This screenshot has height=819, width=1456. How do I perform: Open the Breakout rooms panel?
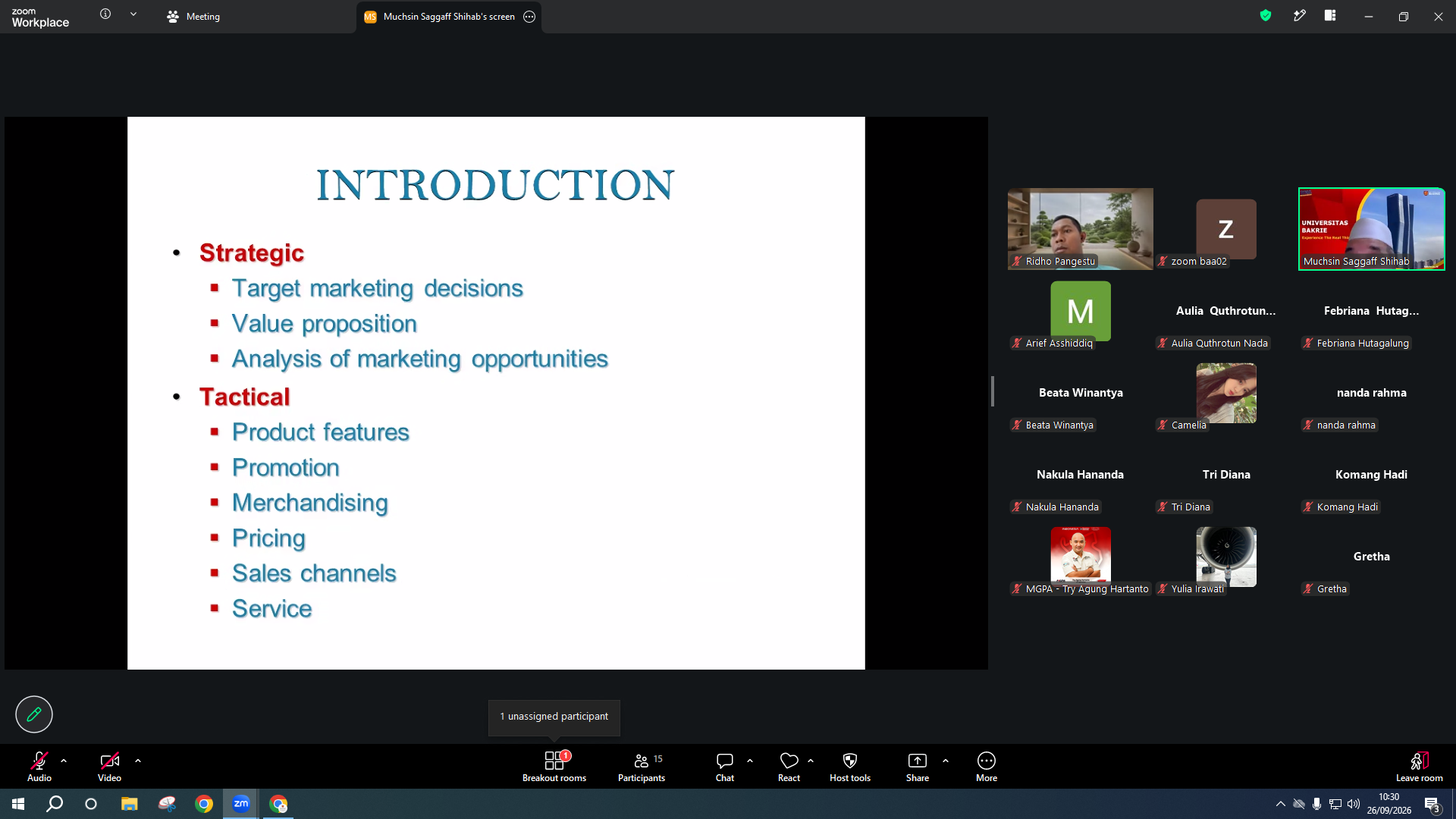tap(554, 767)
